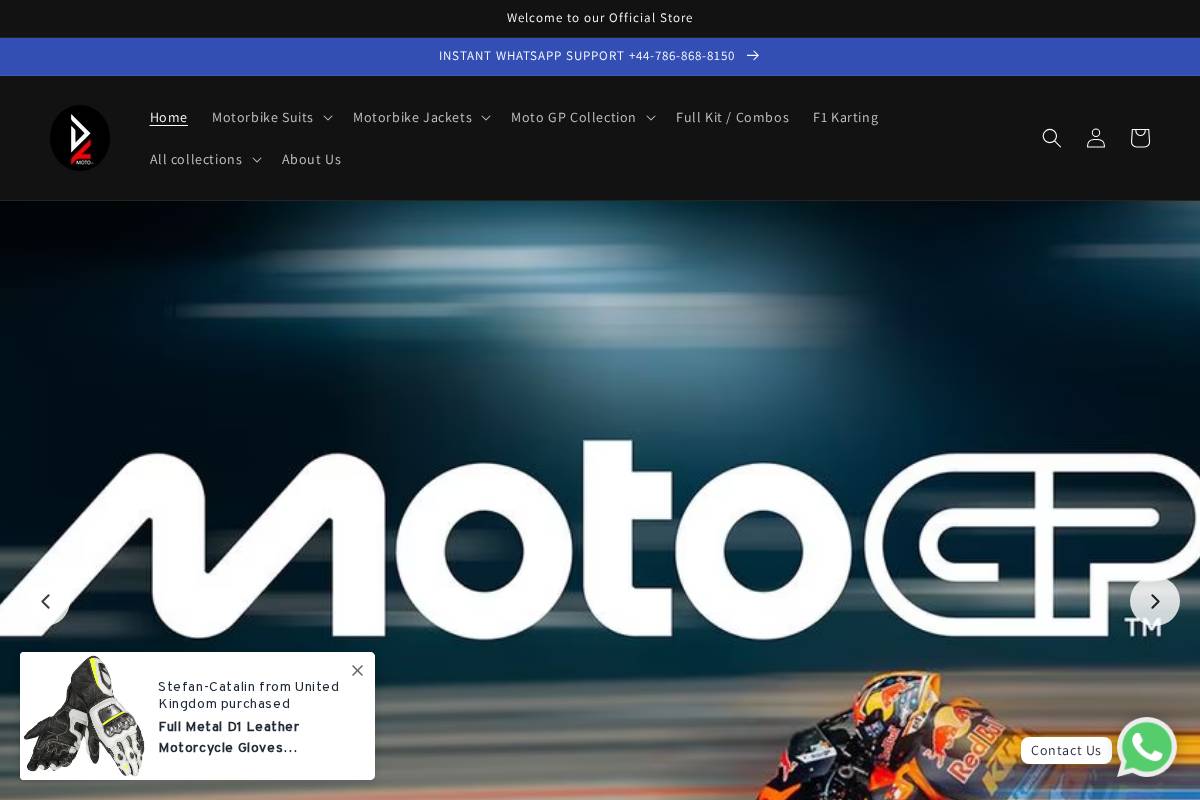Open the account login page
Screen dimensions: 1200x800
pyautogui.click(x=1096, y=138)
